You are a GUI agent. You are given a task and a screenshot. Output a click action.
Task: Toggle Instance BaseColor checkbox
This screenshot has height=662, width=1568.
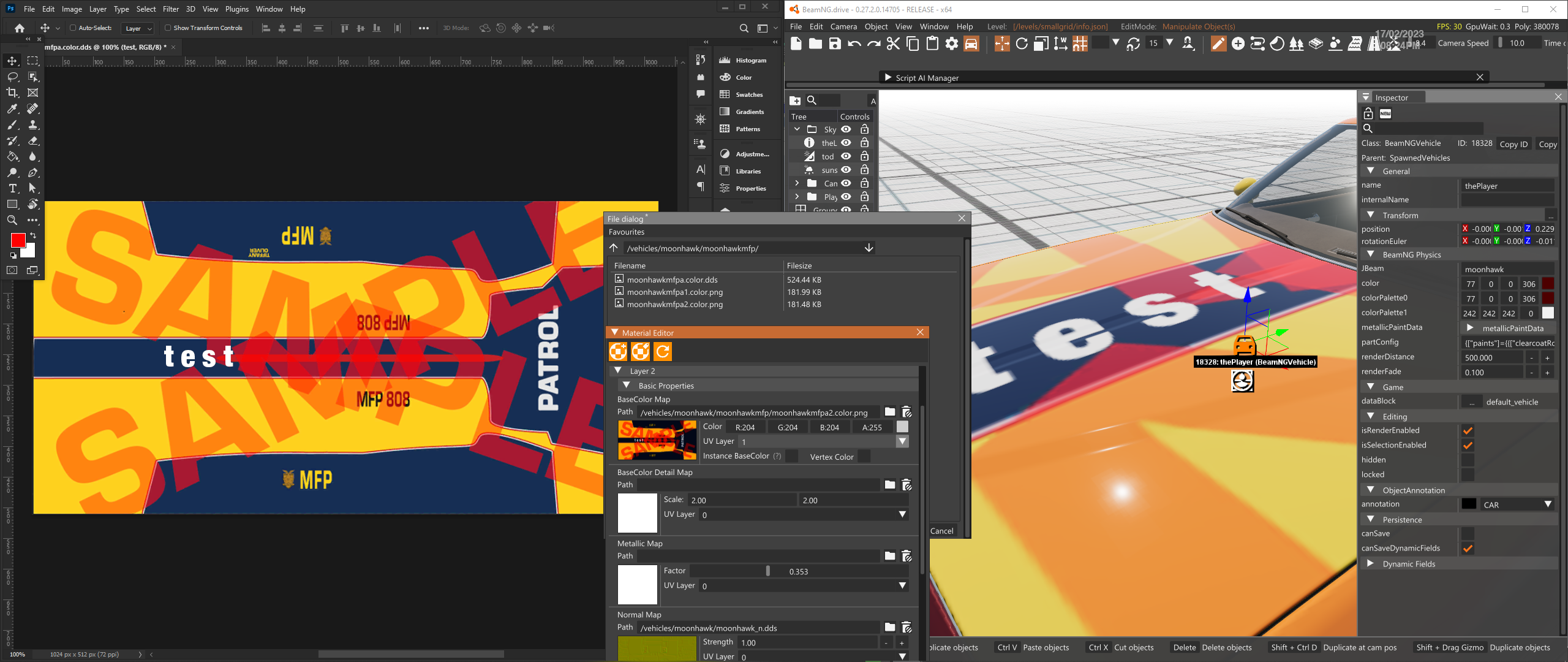[792, 456]
